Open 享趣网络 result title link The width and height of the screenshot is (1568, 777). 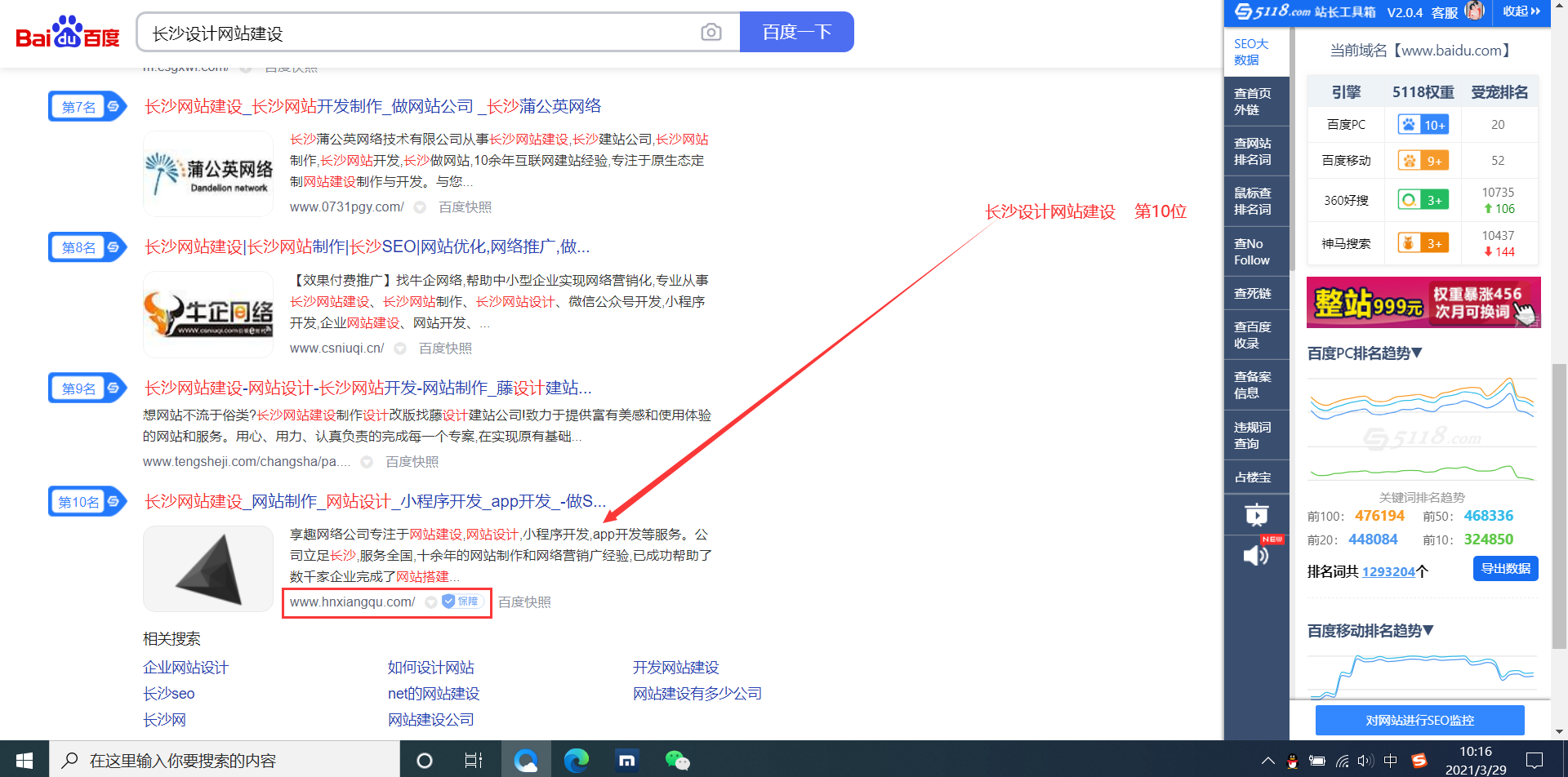click(375, 501)
